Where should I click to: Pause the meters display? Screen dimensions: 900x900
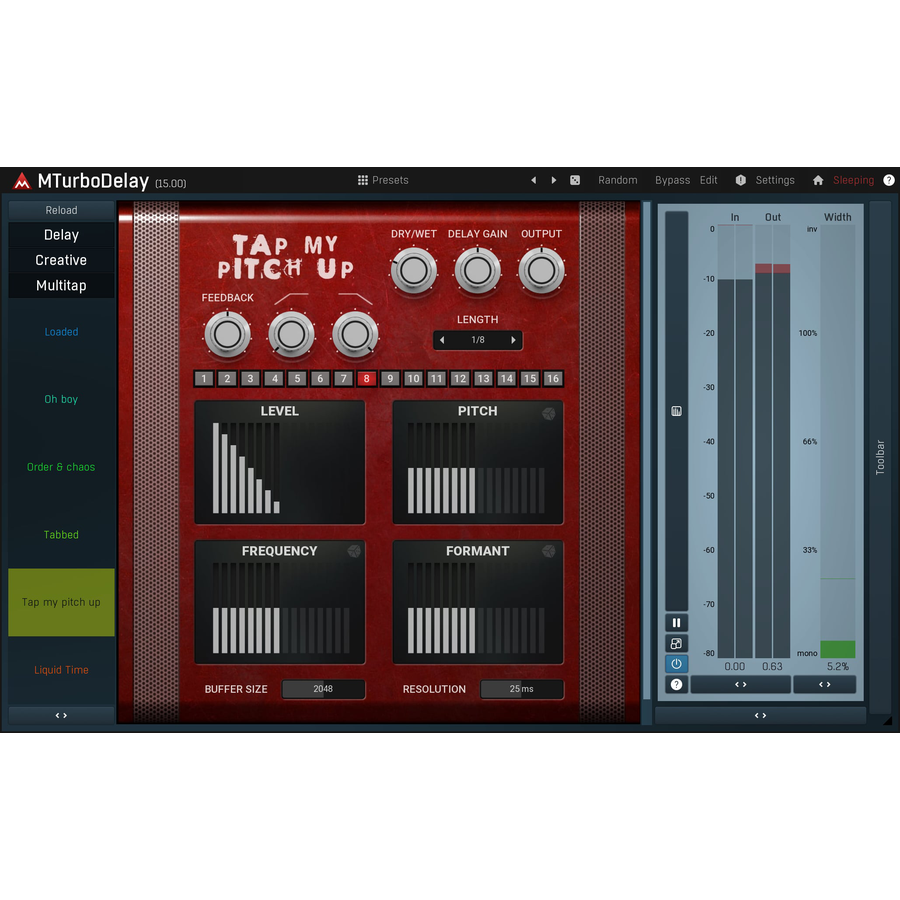pos(676,623)
